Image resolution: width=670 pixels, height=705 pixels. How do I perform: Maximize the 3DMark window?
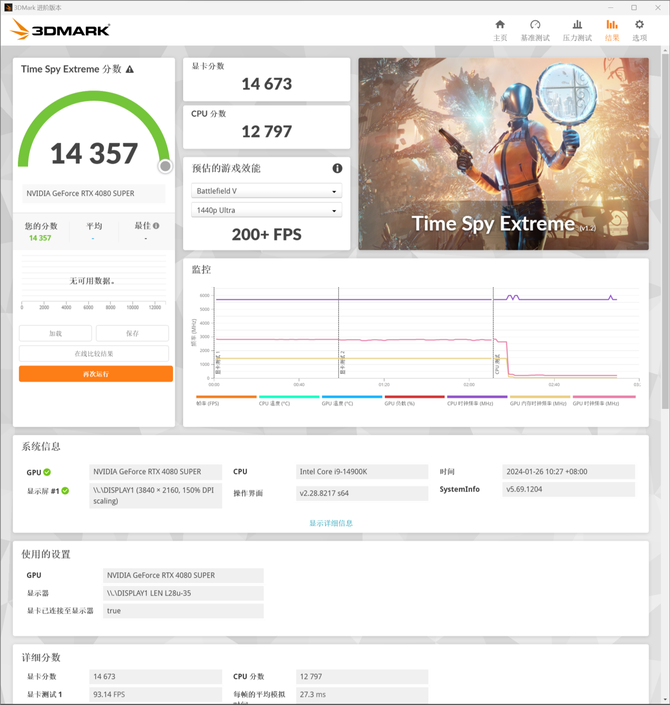coord(634,8)
